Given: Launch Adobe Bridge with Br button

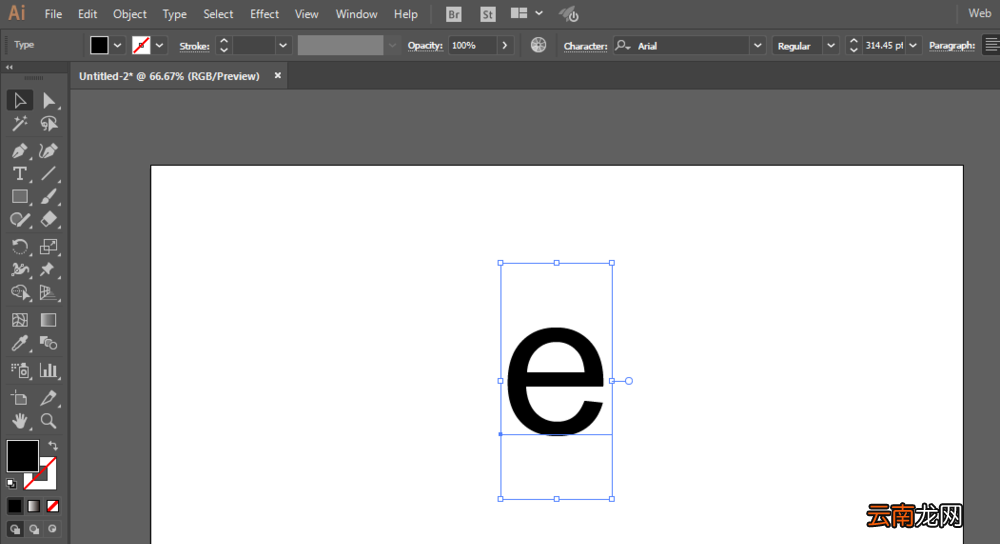Looking at the screenshot, I should click(x=453, y=14).
